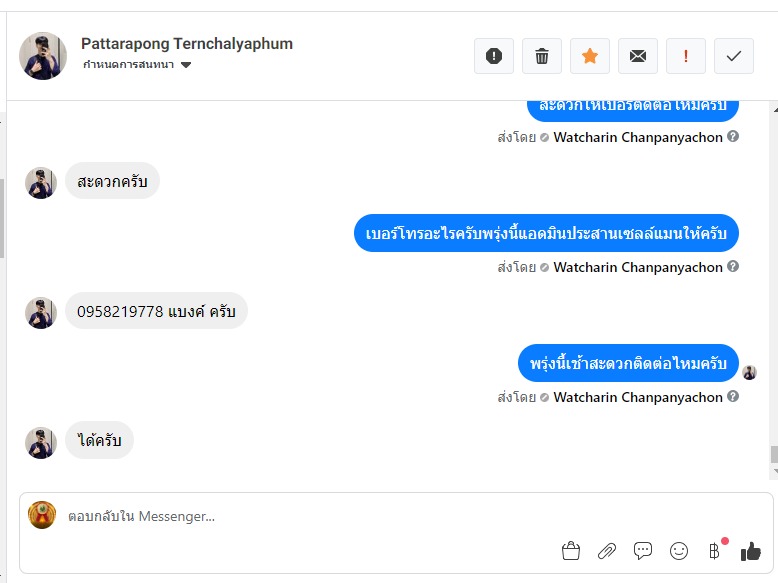Mark conversation as done with checkmark

734,56
